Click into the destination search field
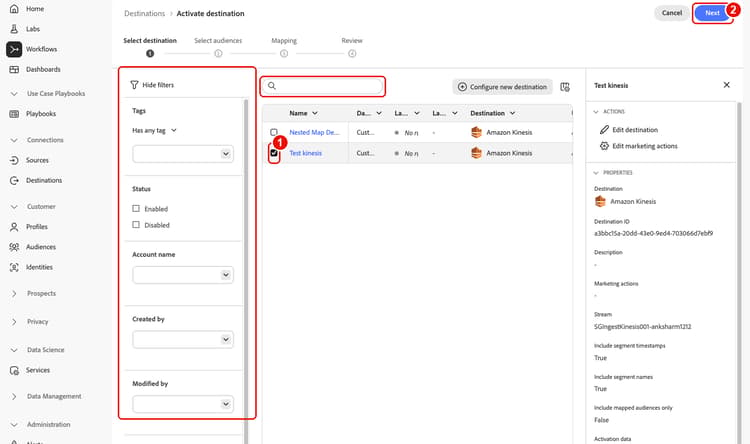 pyautogui.click(x=323, y=86)
